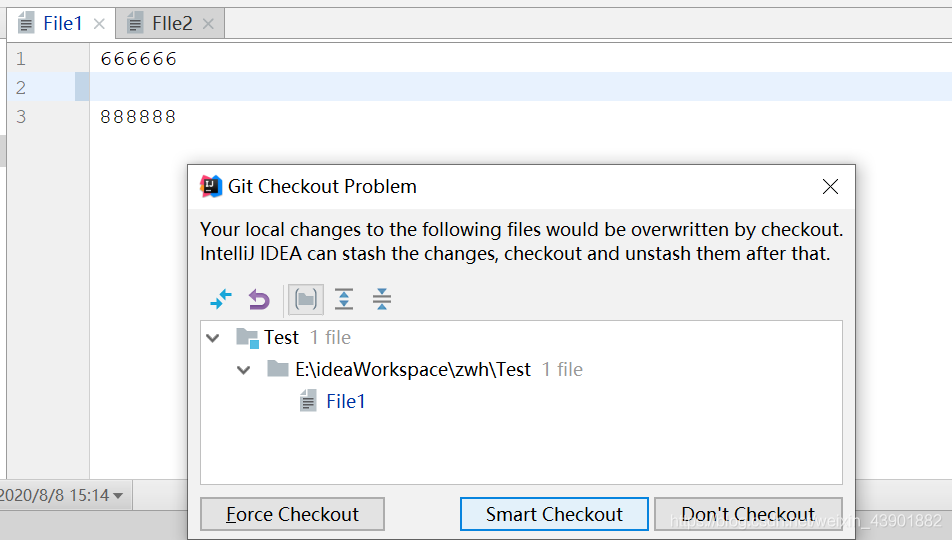Click the Test module folder icon
This screenshot has height=540, width=952.
click(247, 338)
